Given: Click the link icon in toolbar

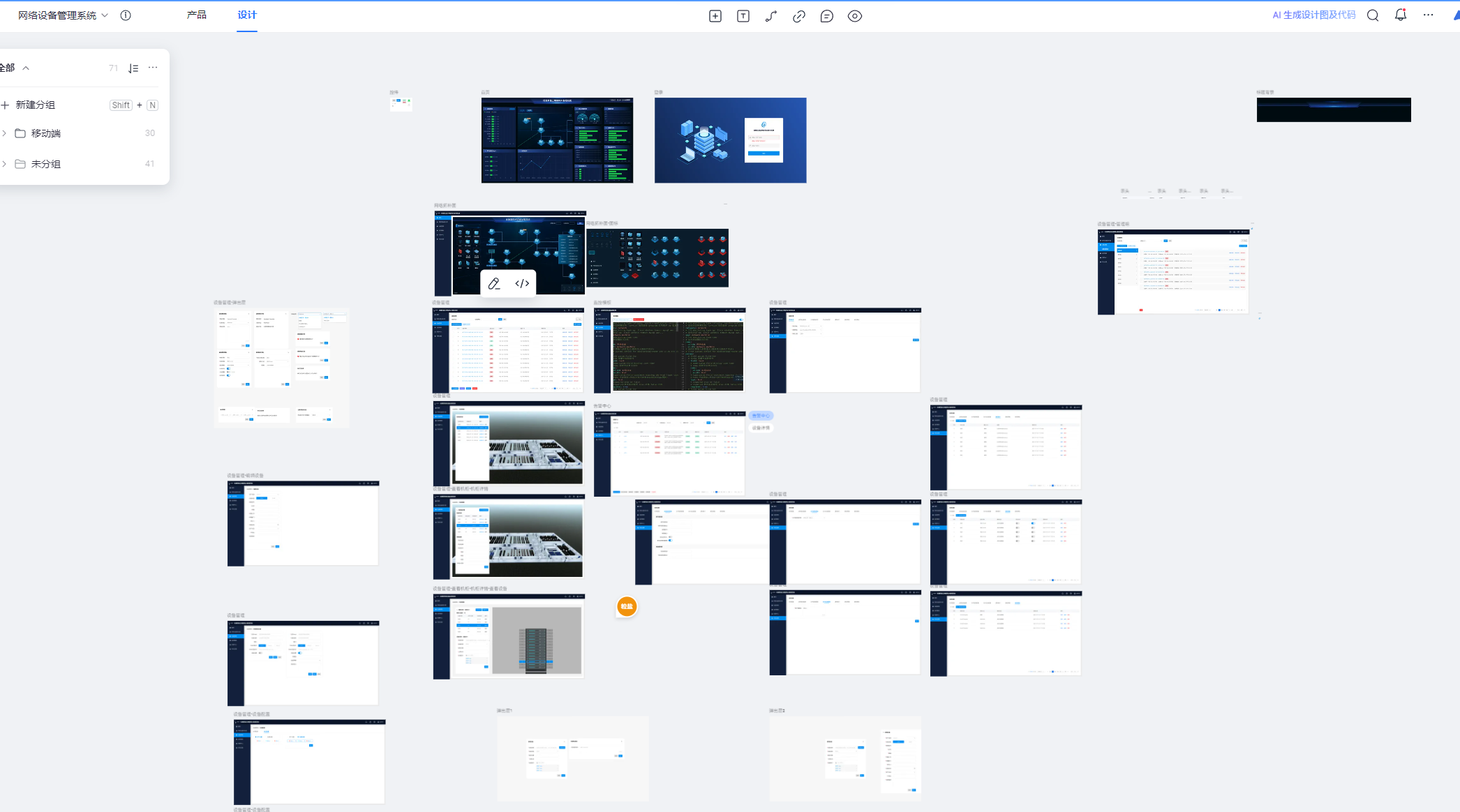Looking at the screenshot, I should (798, 16).
